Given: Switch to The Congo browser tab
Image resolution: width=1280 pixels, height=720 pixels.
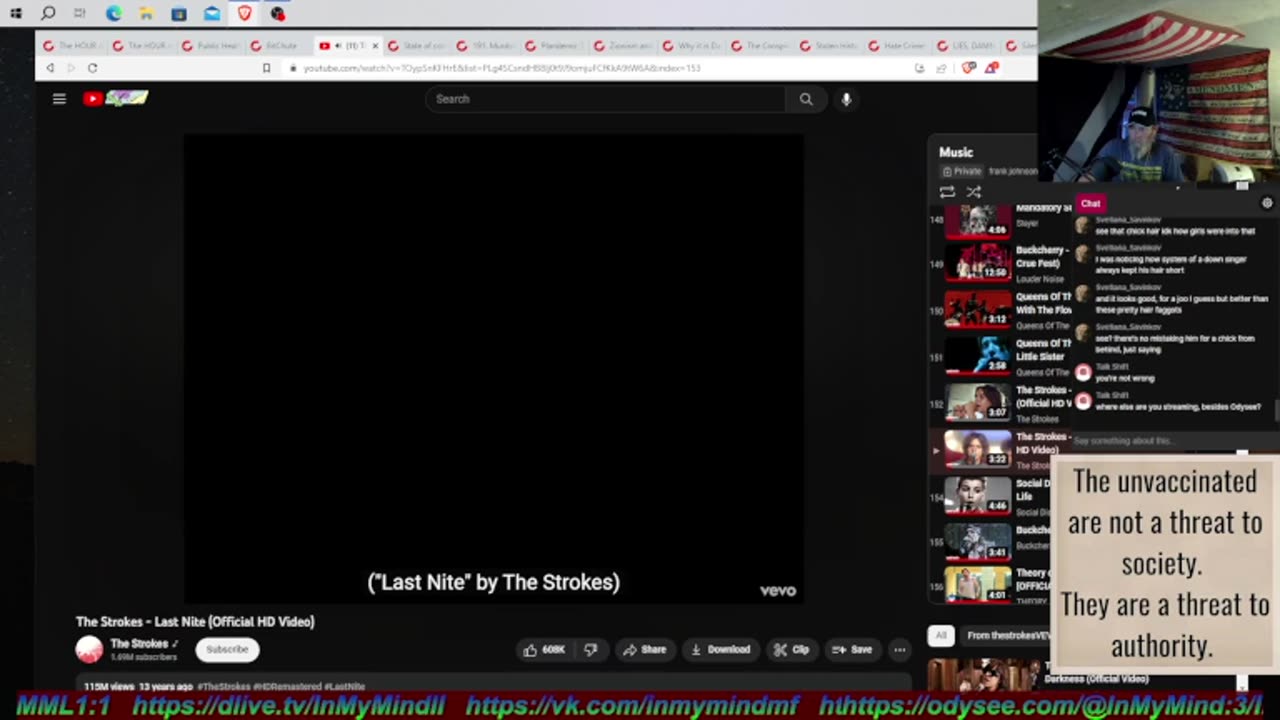Looking at the screenshot, I should [760, 46].
